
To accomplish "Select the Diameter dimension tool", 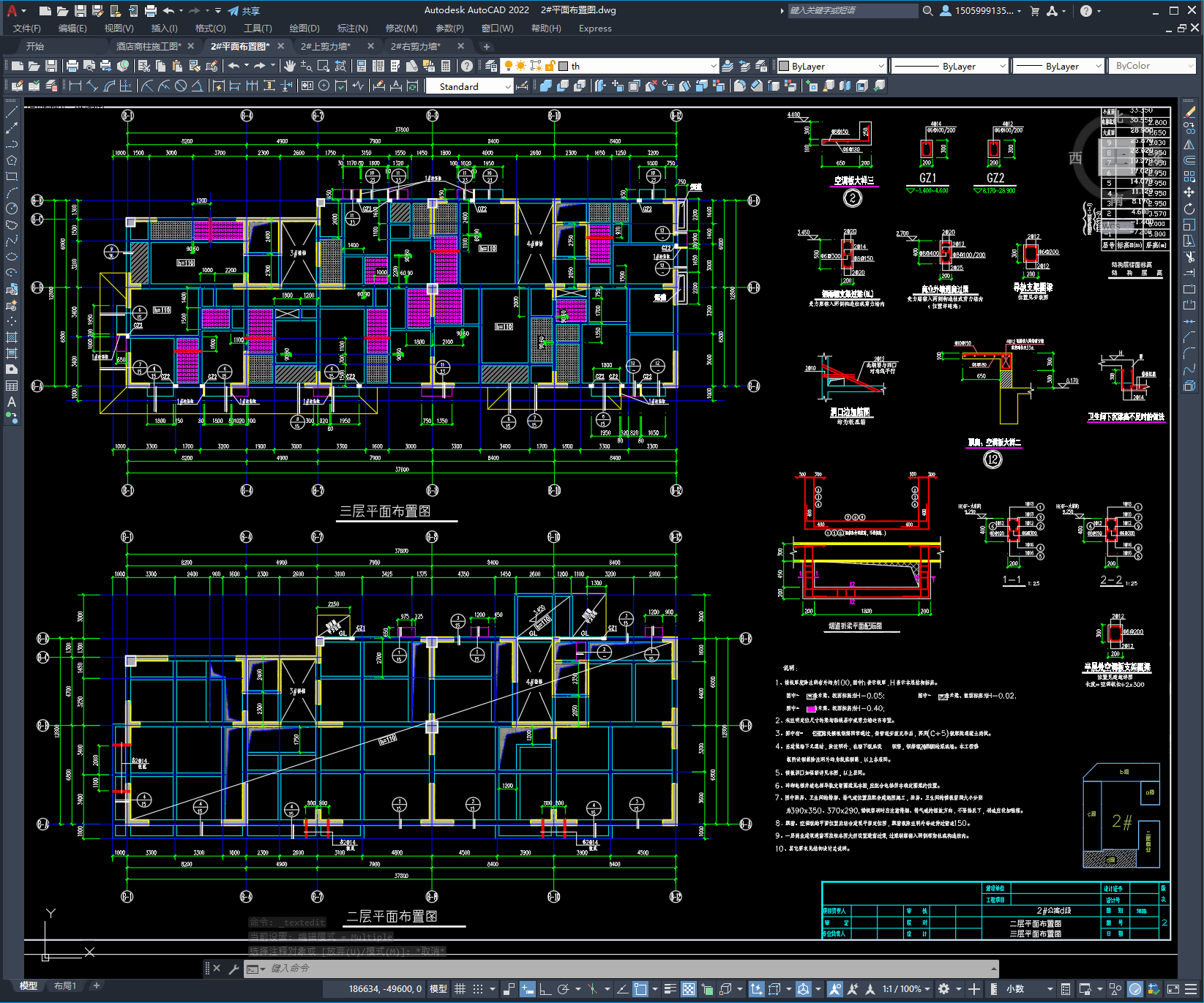I will [181, 86].
